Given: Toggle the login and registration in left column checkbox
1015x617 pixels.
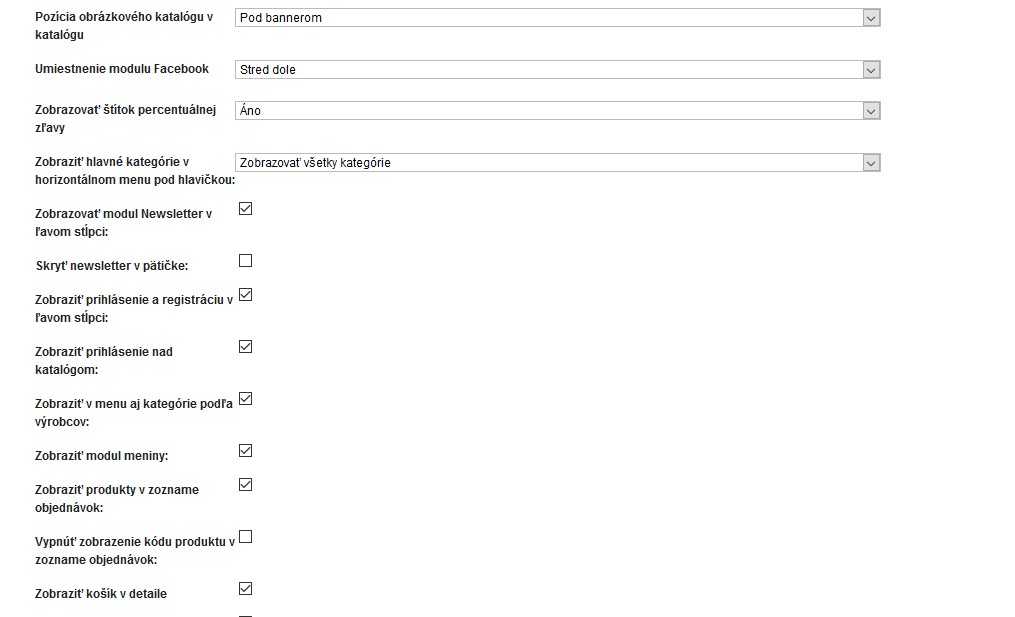Looking at the screenshot, I should tap(246, 295).
